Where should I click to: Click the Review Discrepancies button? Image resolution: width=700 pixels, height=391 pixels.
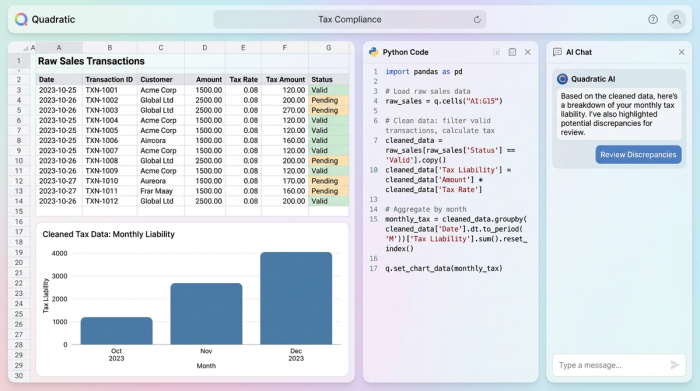pyautogui.click(x=638, y=154)
